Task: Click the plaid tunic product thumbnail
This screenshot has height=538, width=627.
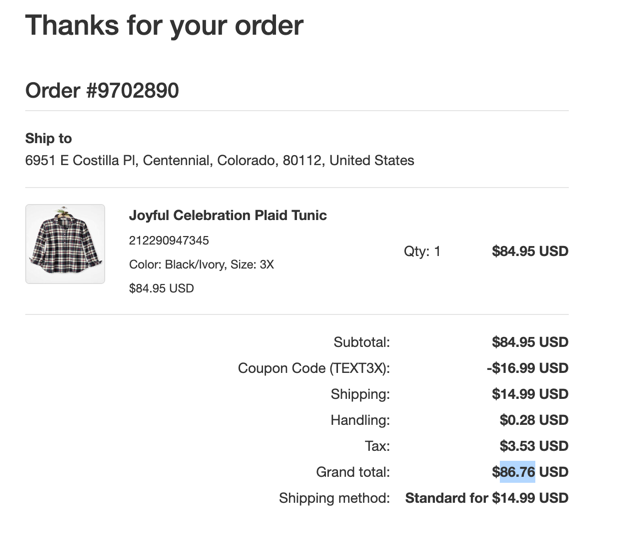Action: point(65,244)
